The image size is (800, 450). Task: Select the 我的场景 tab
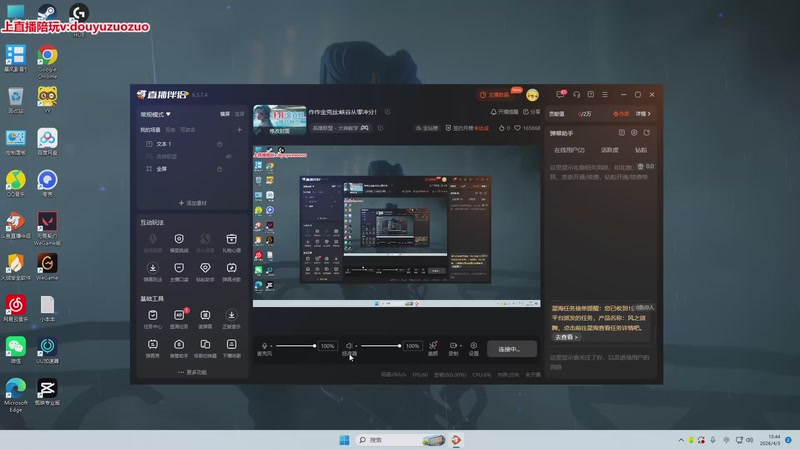pyautogui.click(x=151, y=130)
